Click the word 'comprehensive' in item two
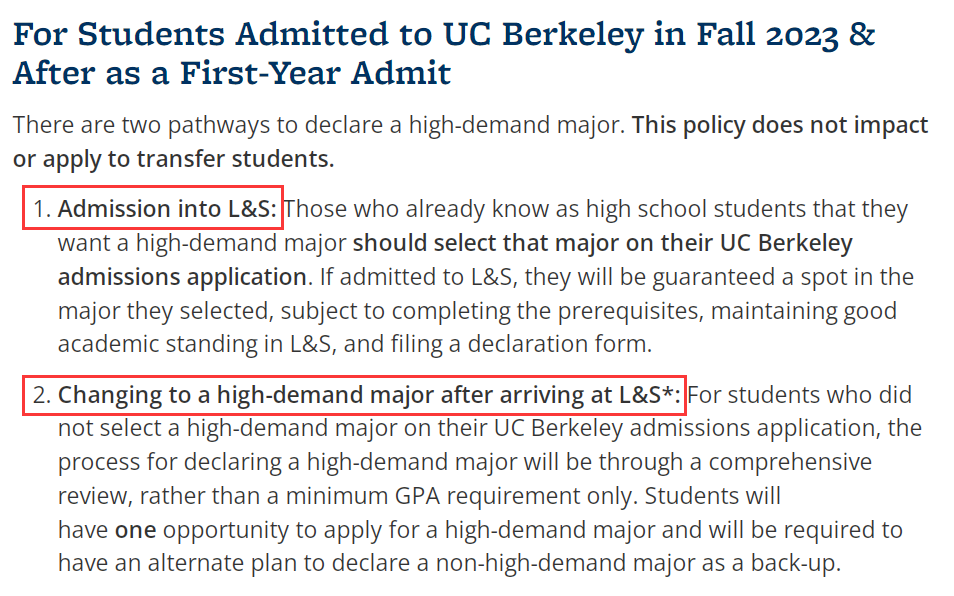 tap(790, 462)
